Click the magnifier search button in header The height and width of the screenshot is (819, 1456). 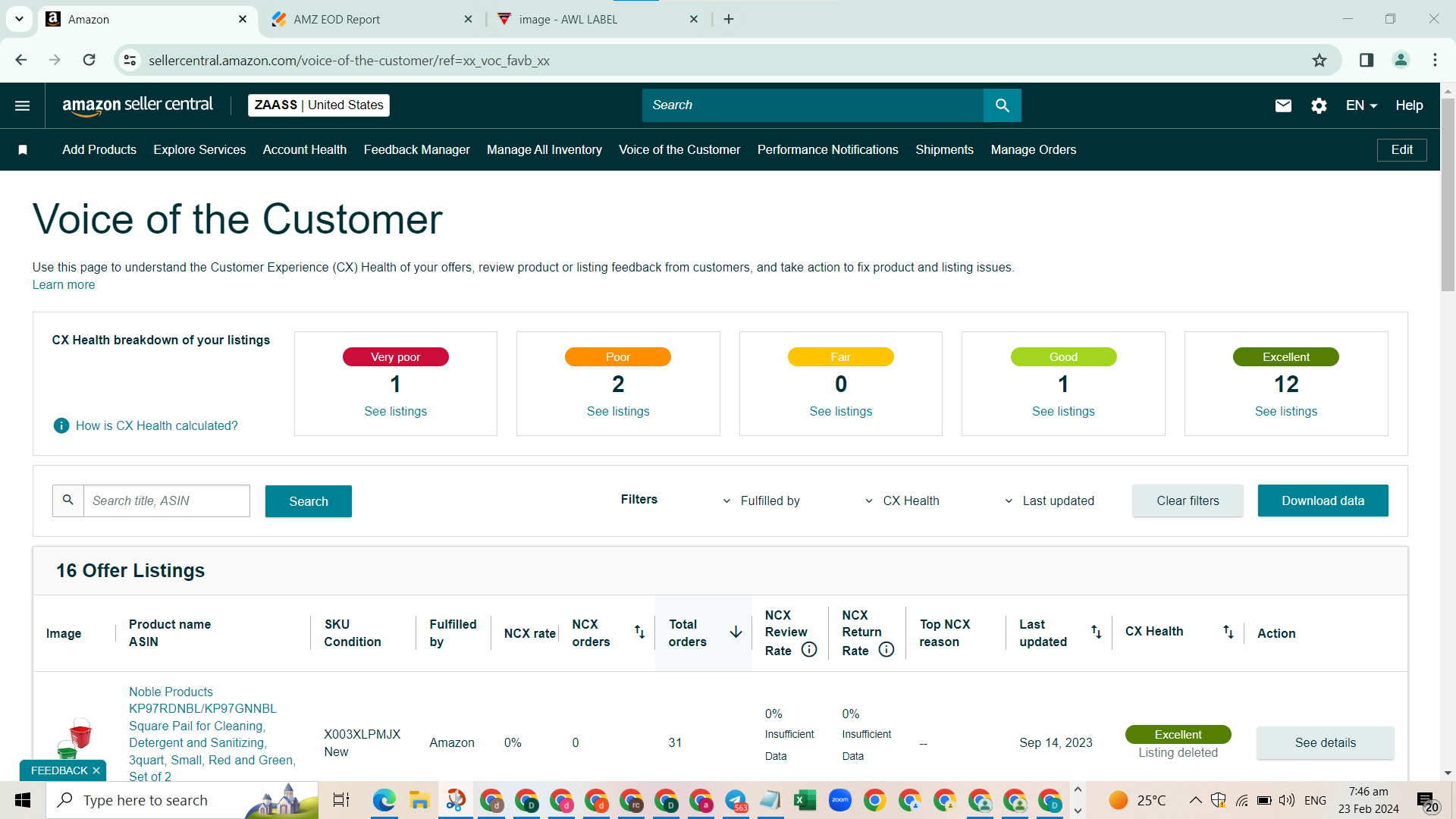tap(1002, 105)
